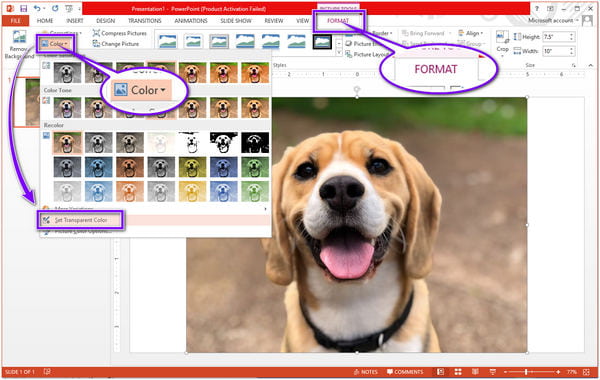This screenshot has height=380, width=600.
Task: Select Black and White 50% recolor thumbnail
Action: pyautogui.click(x=223, y=143)
